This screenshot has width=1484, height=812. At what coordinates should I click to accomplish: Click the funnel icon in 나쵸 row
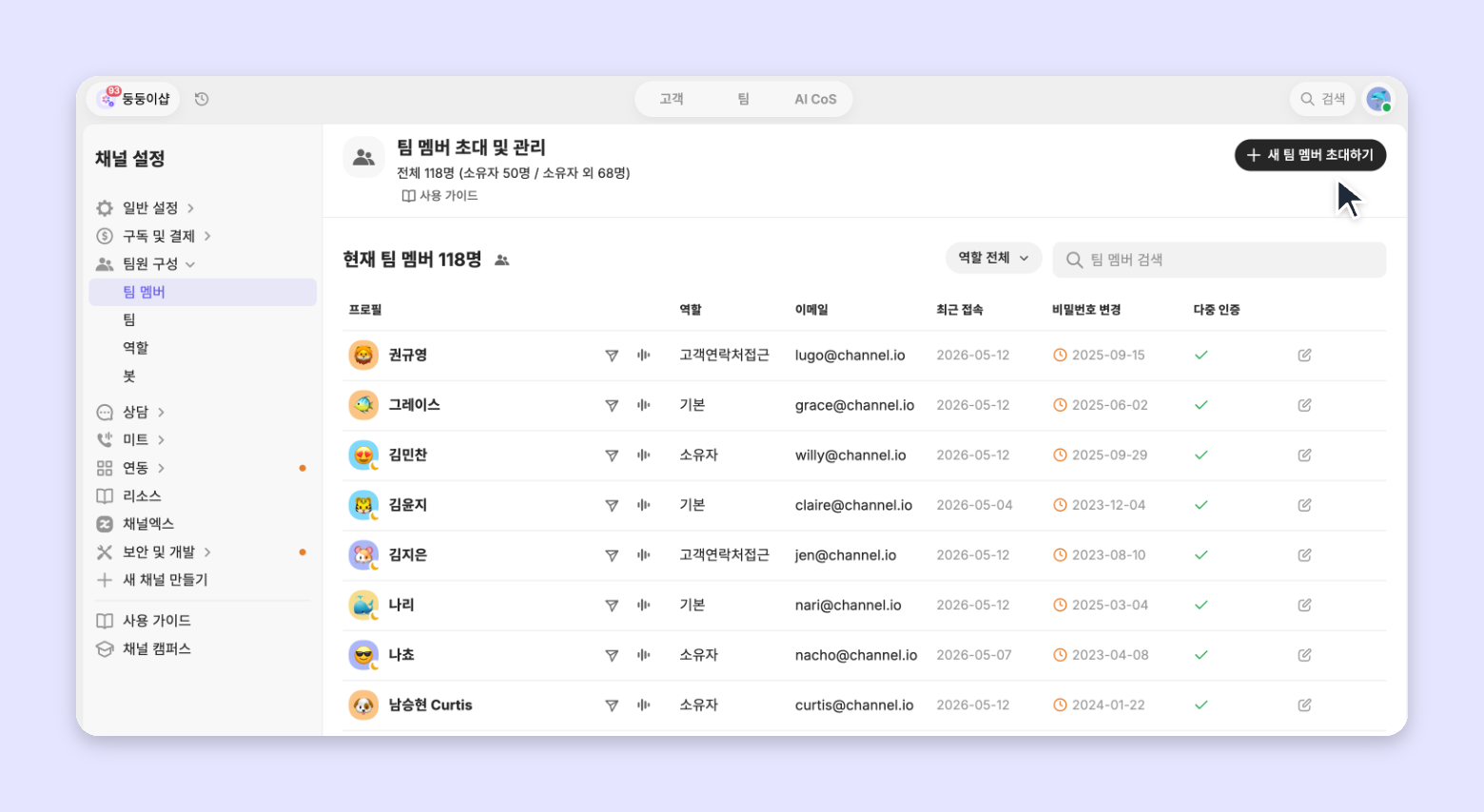click(612, 655)
